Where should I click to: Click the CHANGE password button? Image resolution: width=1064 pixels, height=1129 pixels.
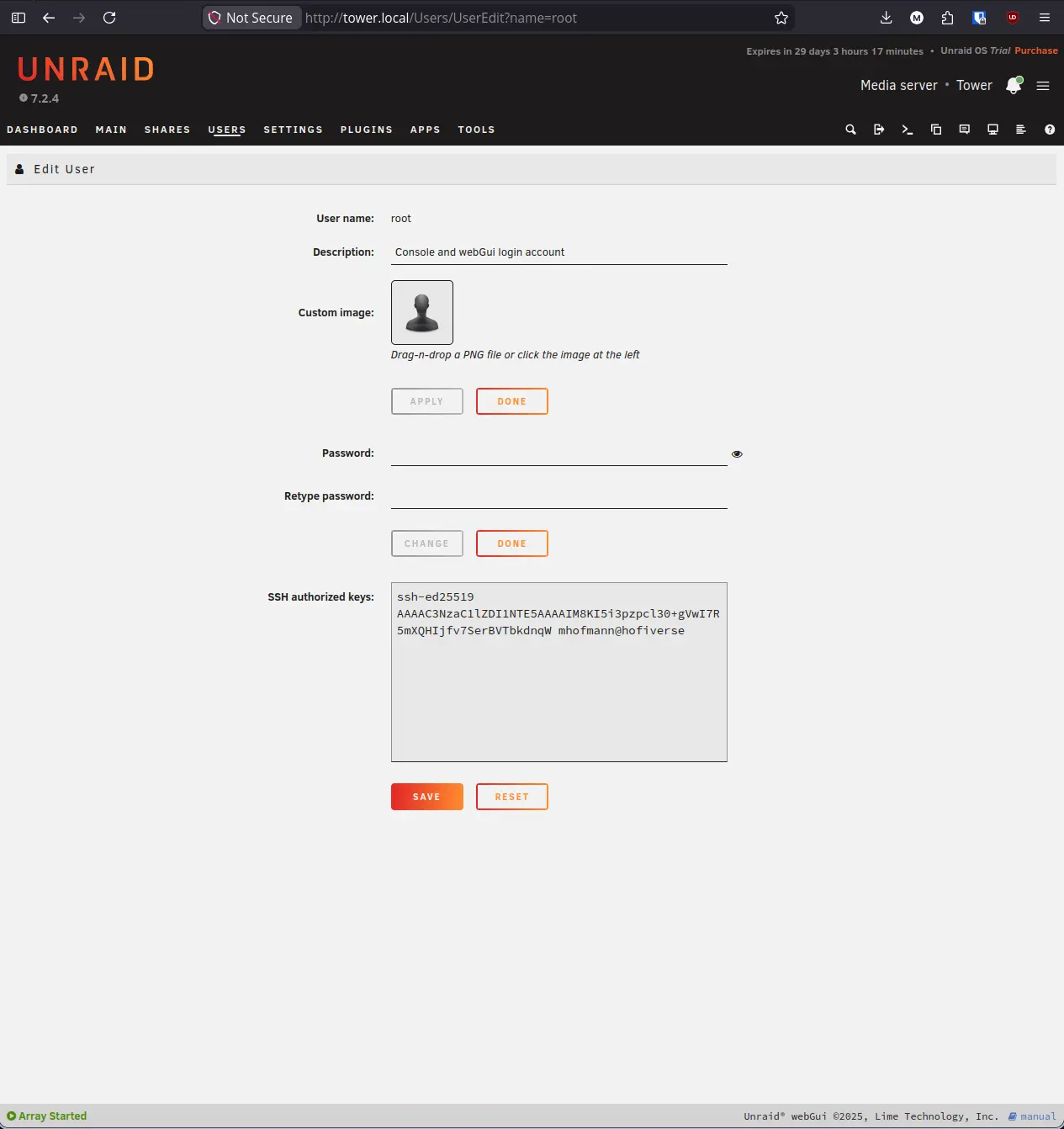(x=427, y=543)
